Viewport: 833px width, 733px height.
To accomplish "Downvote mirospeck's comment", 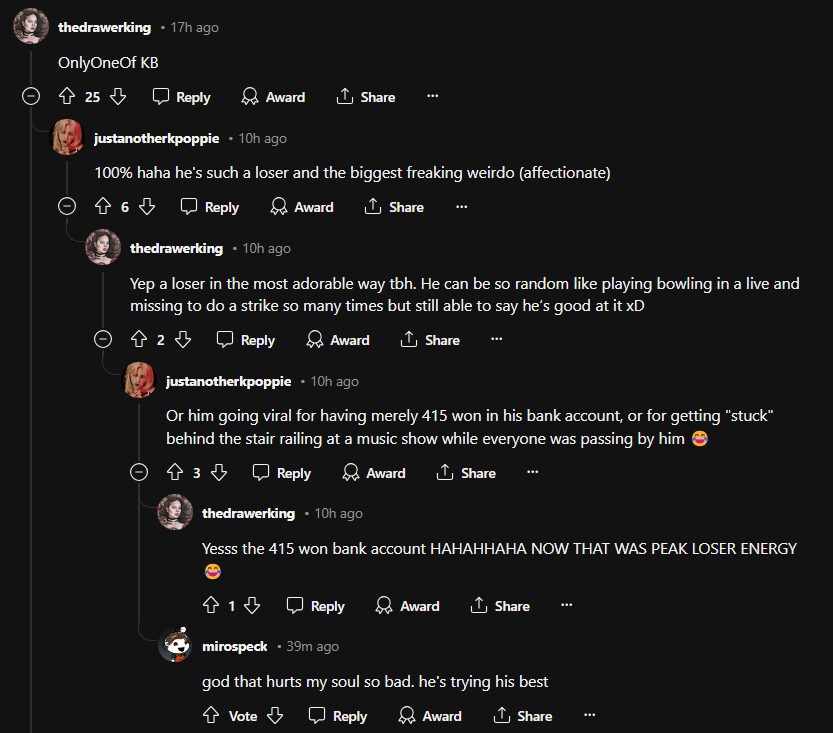I will (x=275, y=716).
